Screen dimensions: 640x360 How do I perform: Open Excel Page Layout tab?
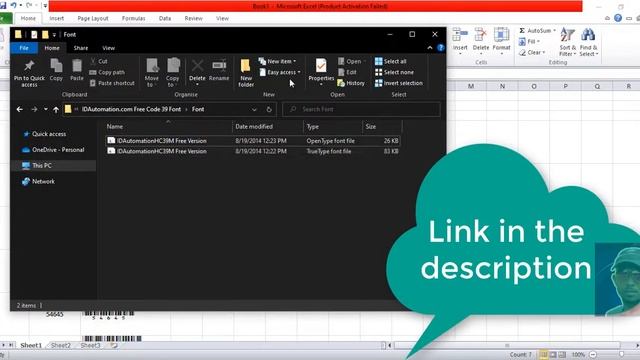coord(93,18)
